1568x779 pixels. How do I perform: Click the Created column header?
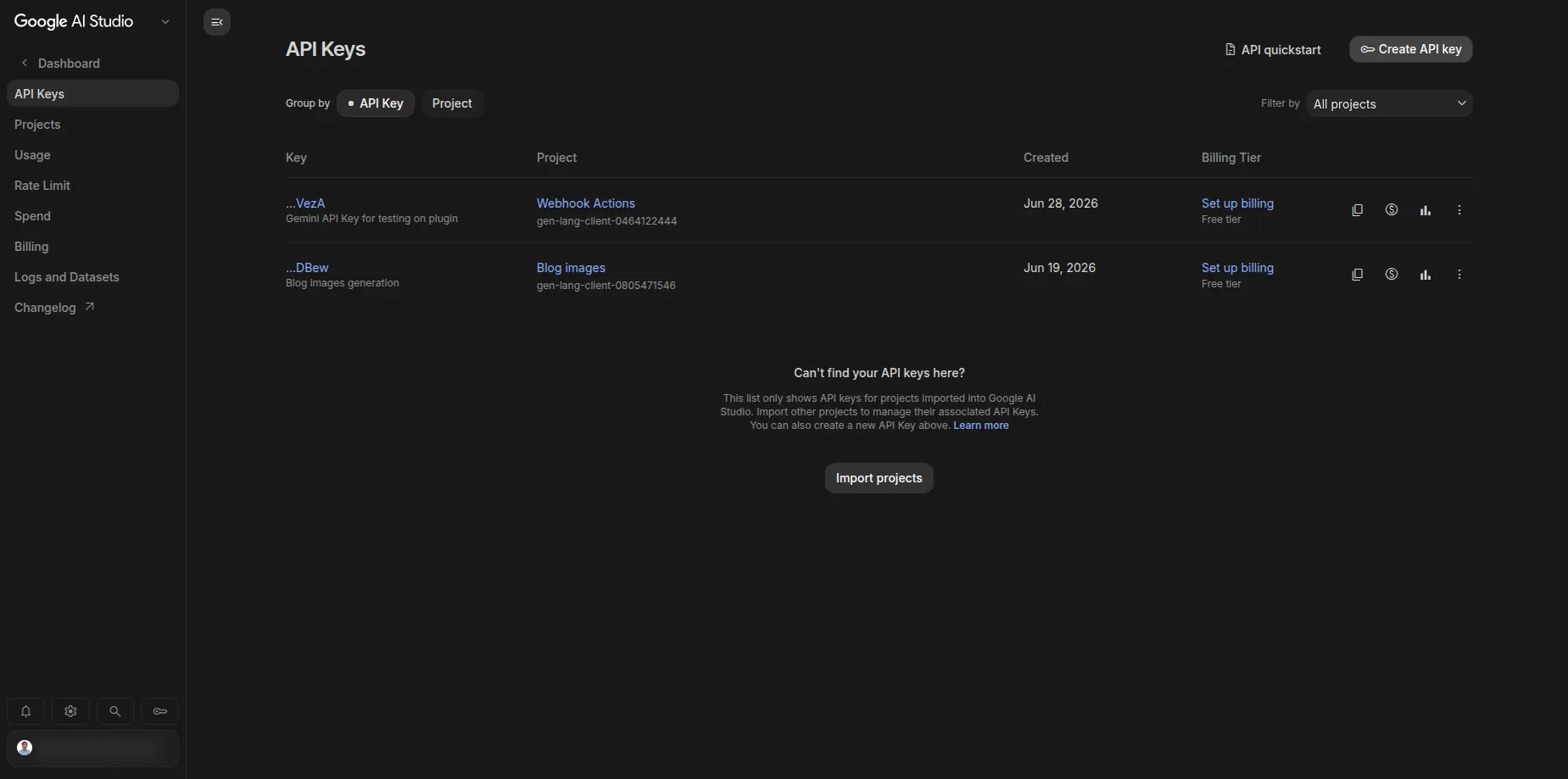(x=1046, y=158)
